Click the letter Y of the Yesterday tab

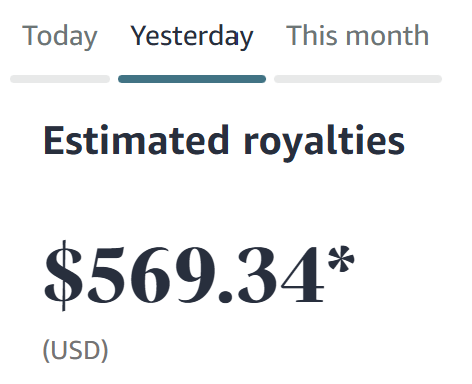(x=140, y=35)
